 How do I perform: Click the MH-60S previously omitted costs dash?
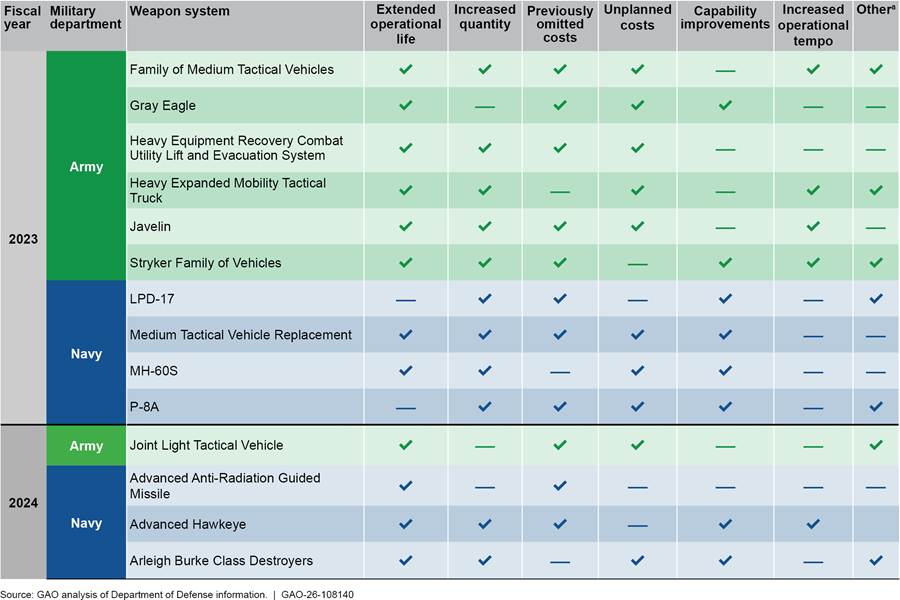click(x=560, y=372)
